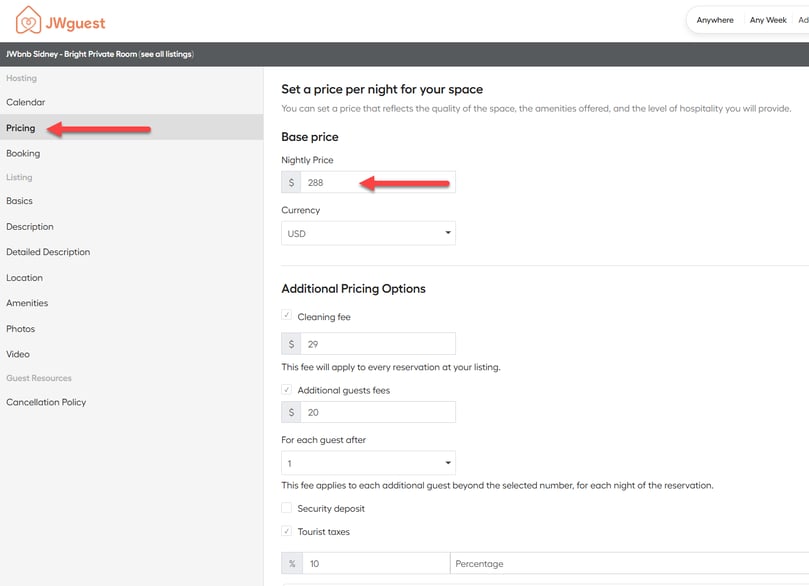This screenshot has width=809, height=586.
Task: Open the Currency USD dropdown
Action: click(x=368, y=233)
